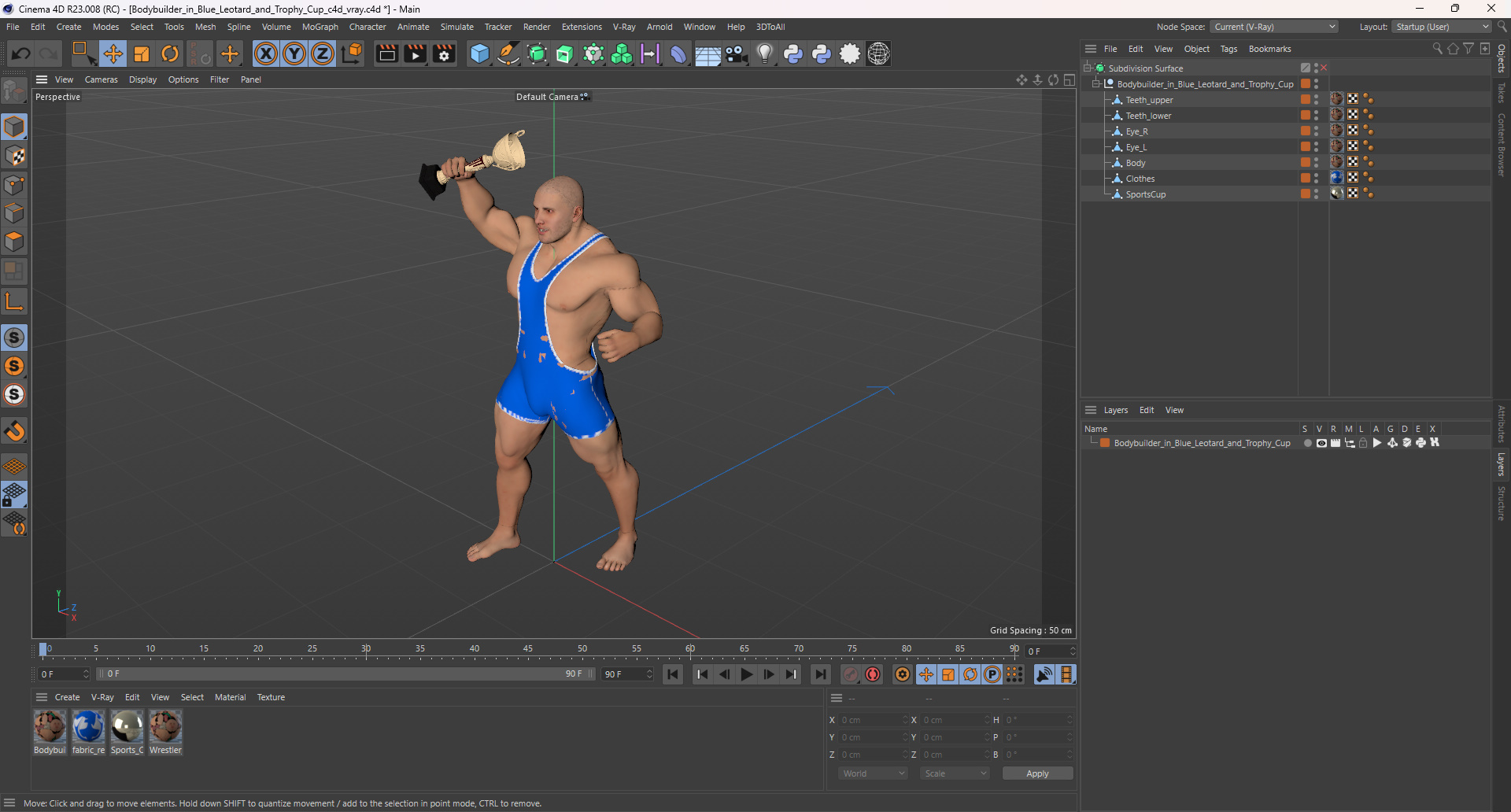Open the Scale mode dropdown
The height and width of the screenshot is (812, 1511).
coord(955,773)
